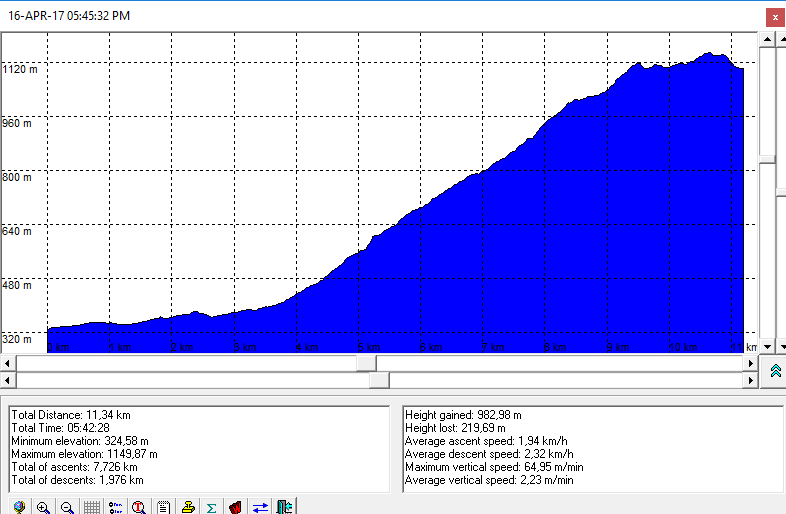Click the list options icon

tap(115, 507)
